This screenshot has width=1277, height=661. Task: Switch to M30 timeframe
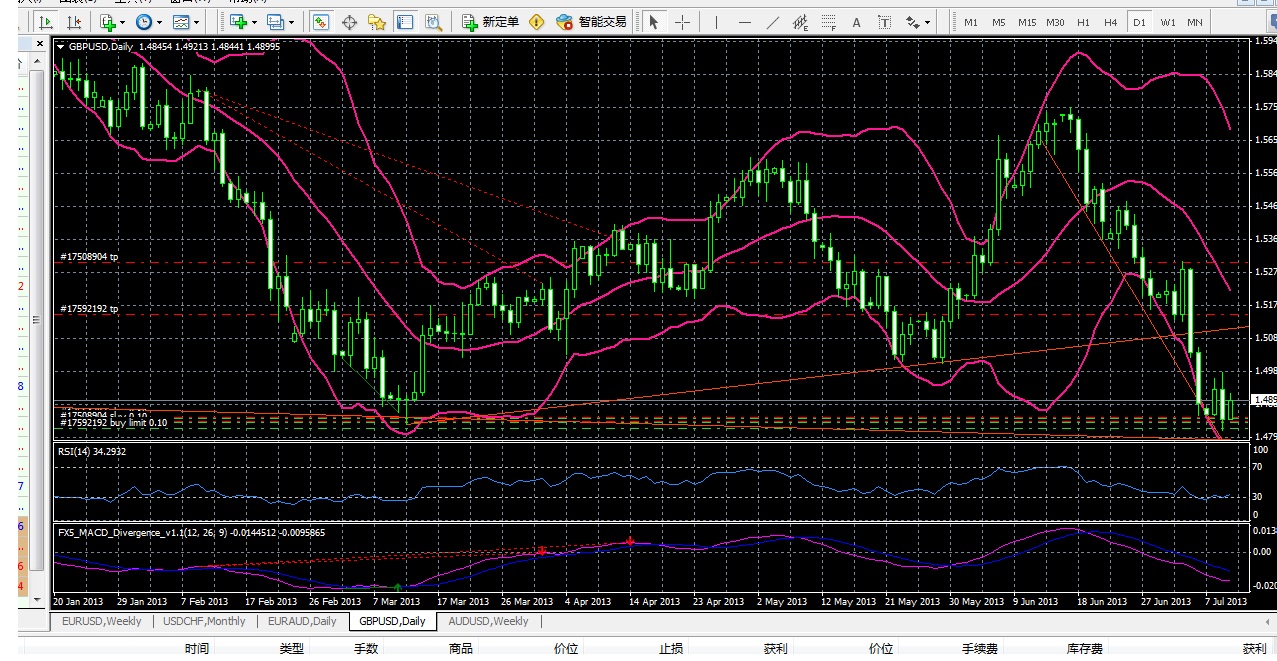1056,22
